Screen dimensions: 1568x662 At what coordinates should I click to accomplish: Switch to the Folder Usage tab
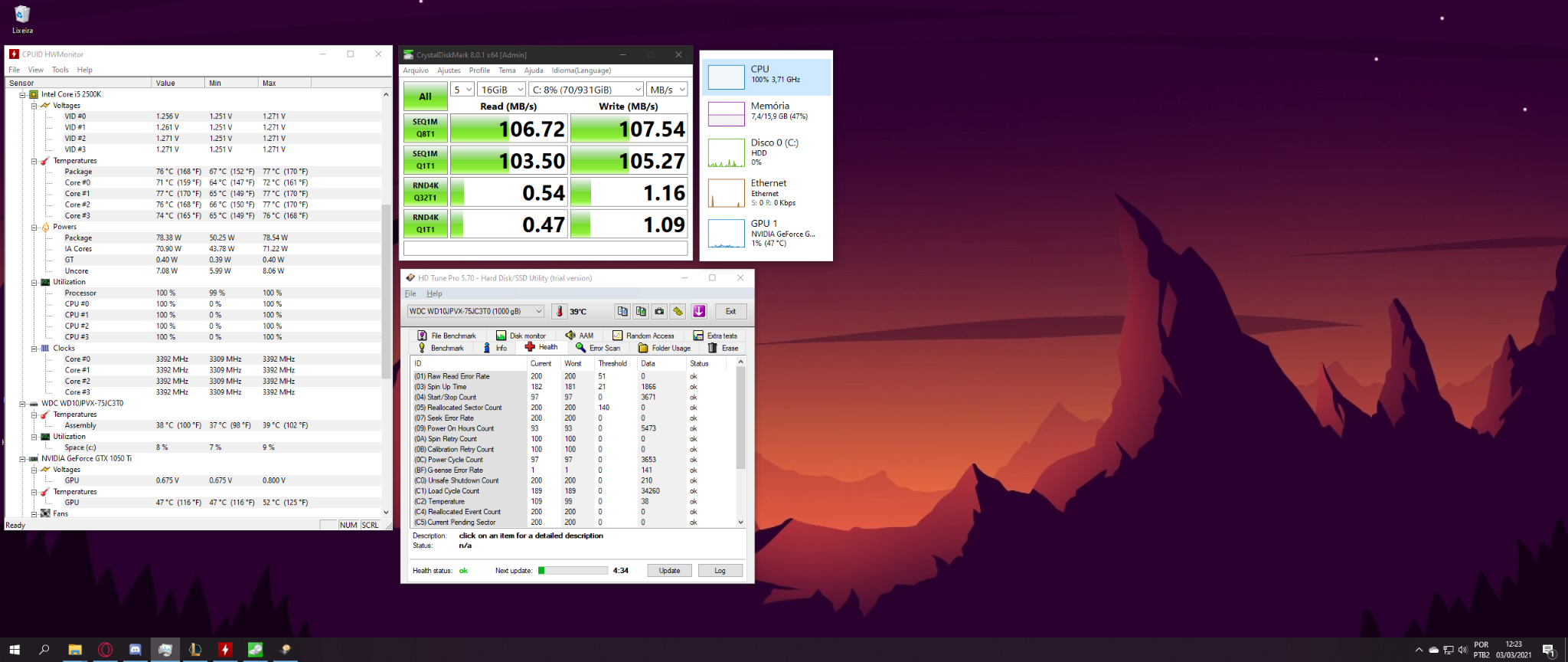coord(665,348)
